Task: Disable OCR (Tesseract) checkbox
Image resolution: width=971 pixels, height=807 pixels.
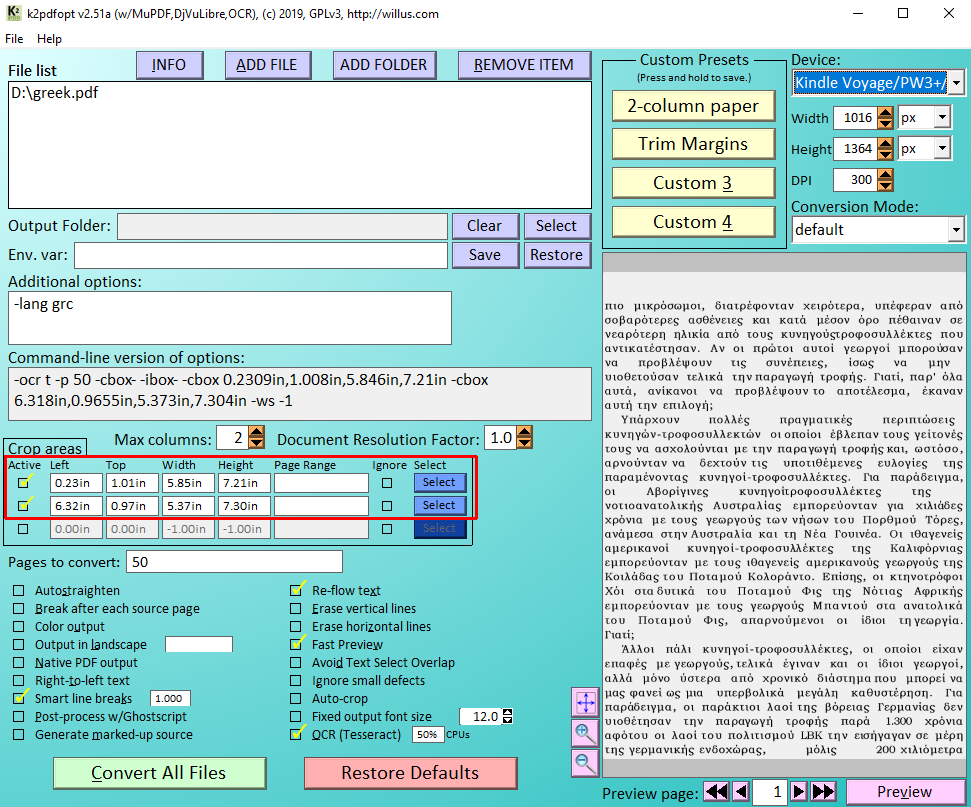Action: pos(297,735)
